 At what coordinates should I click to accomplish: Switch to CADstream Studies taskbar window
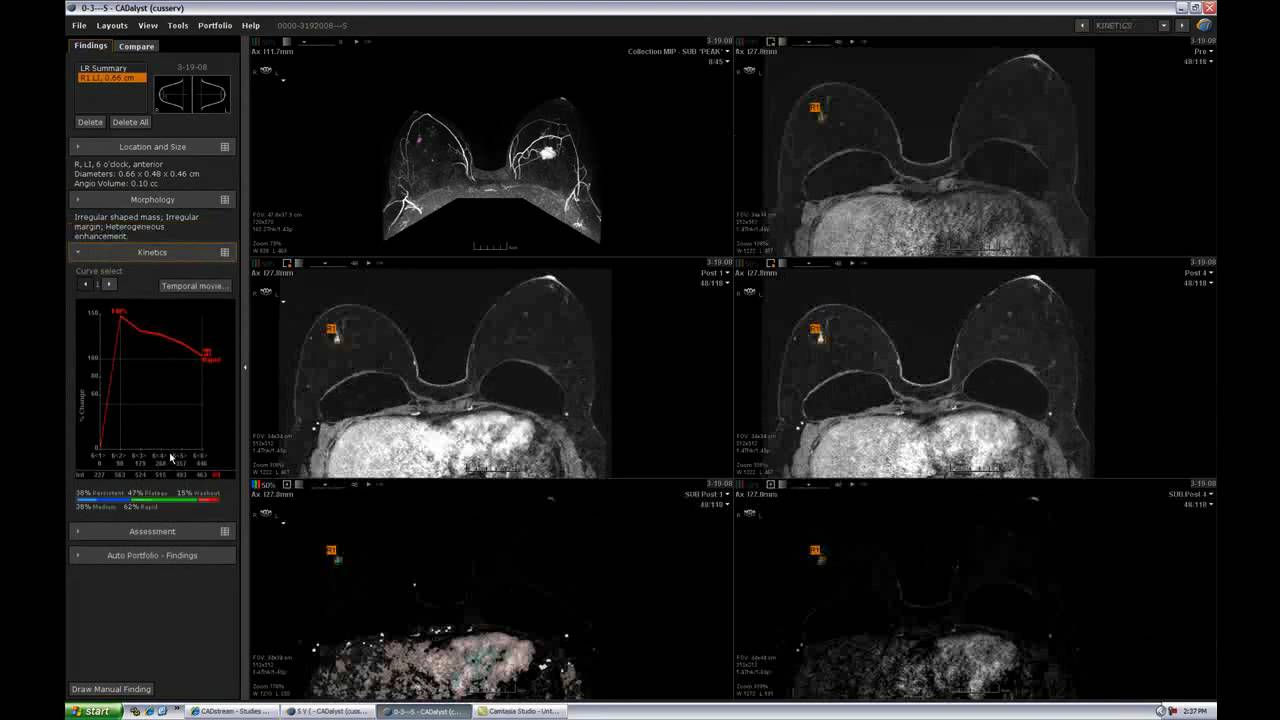[230, 711]
